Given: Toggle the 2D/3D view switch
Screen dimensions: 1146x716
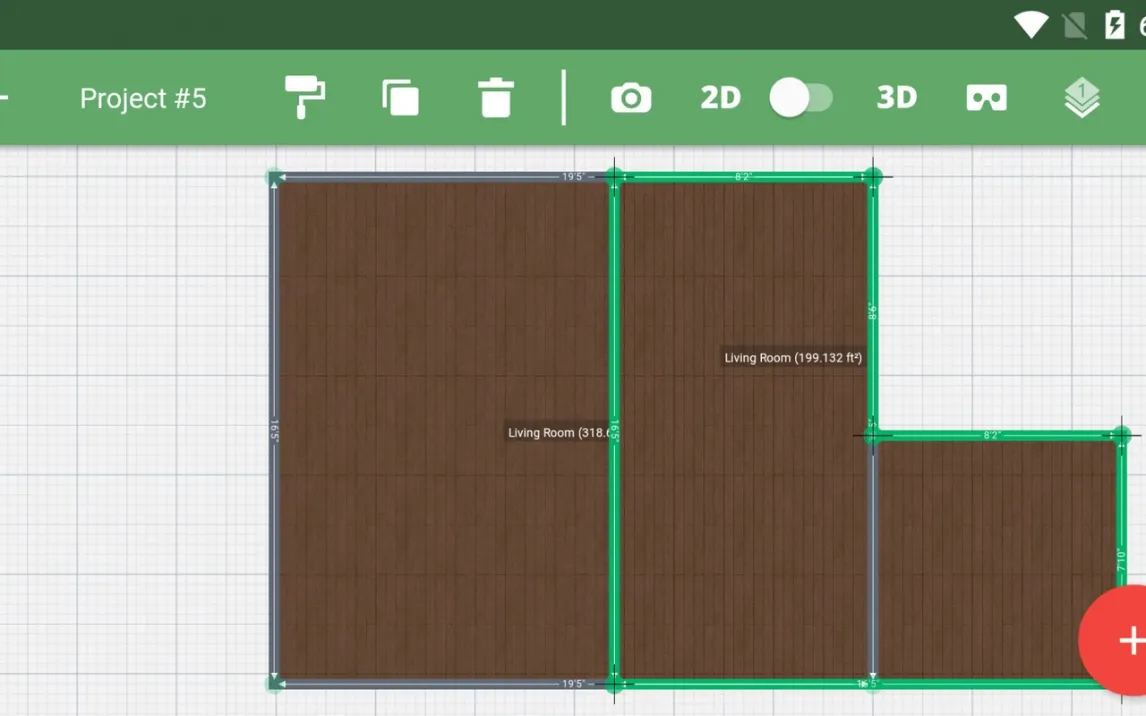Looking at the screenshot, I should [801, 98].
